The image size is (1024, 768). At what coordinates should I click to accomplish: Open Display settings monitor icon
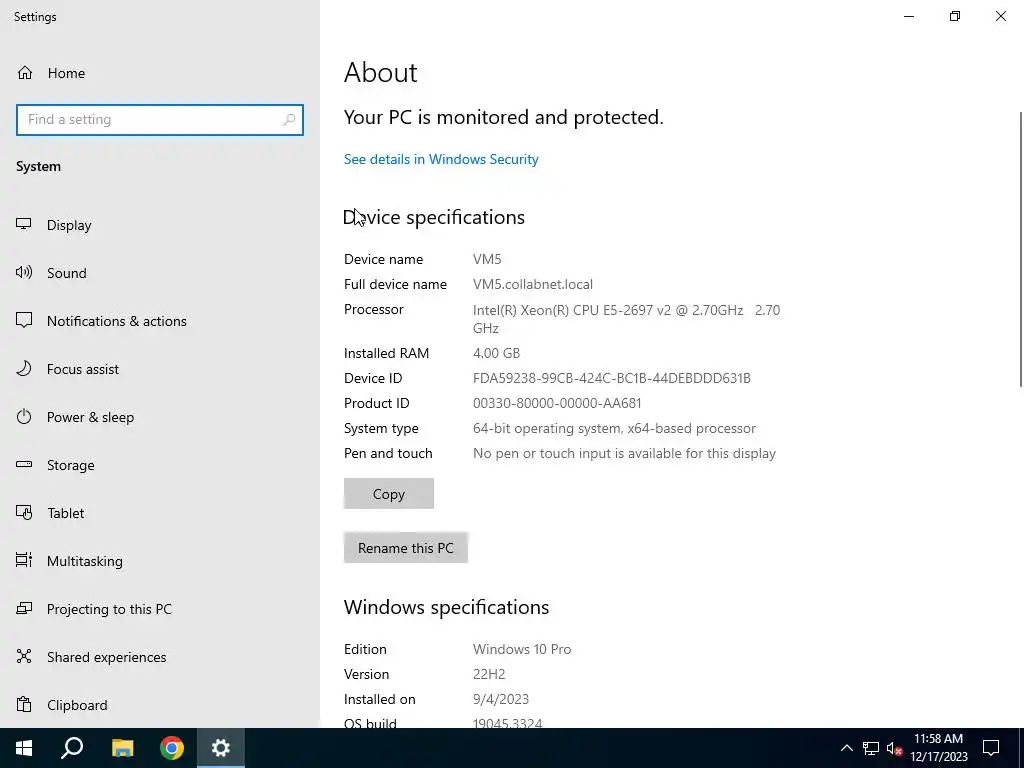pos(24,224)
